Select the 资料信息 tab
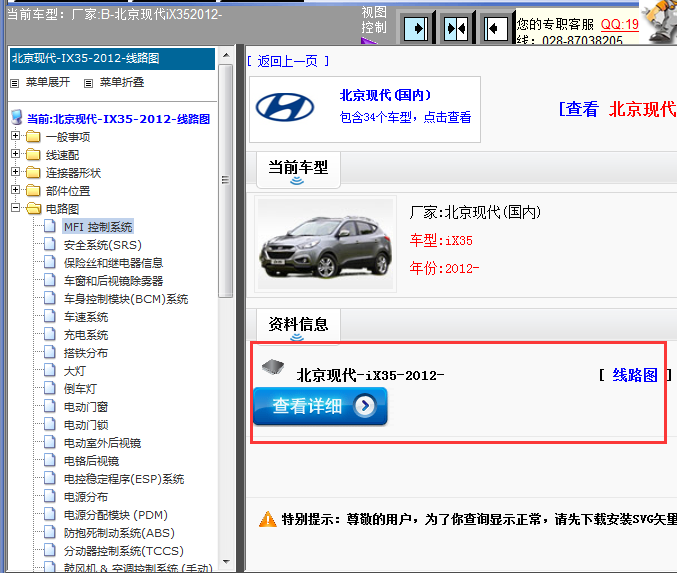The width and height of the screenshot is (677, 573). pyautogui.click(x=298, y=326)
